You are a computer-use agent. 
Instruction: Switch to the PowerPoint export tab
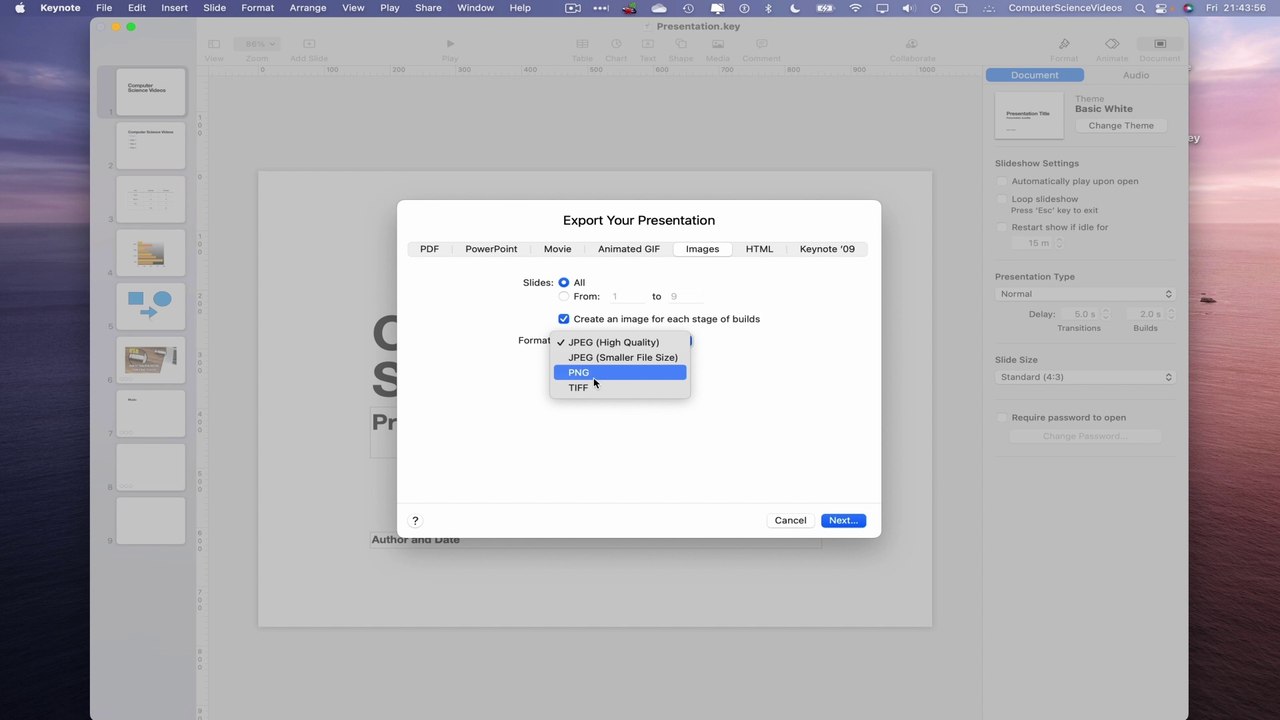click(x=491, y=249)
